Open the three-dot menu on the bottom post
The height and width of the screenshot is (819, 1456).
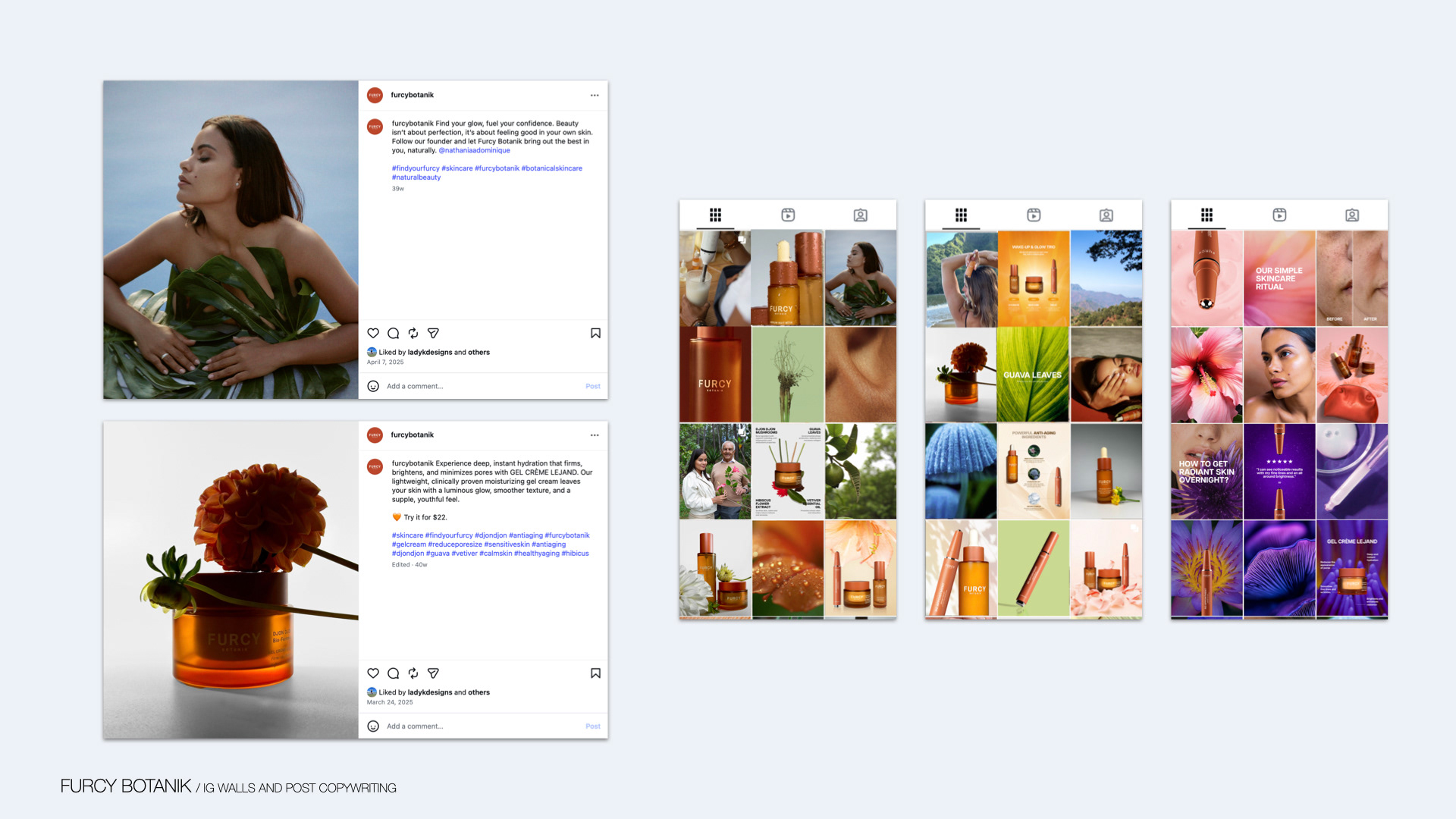click(595, 435)
